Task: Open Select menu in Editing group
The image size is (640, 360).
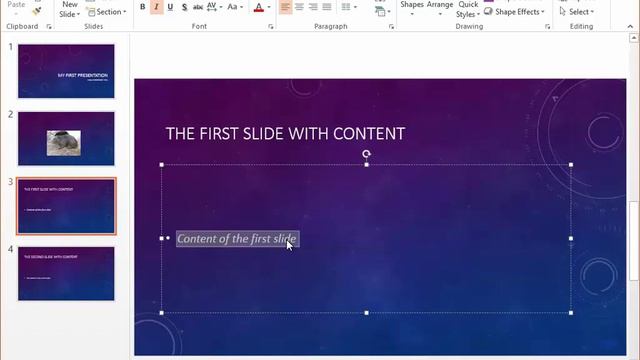Action: (x=576, y=12)
